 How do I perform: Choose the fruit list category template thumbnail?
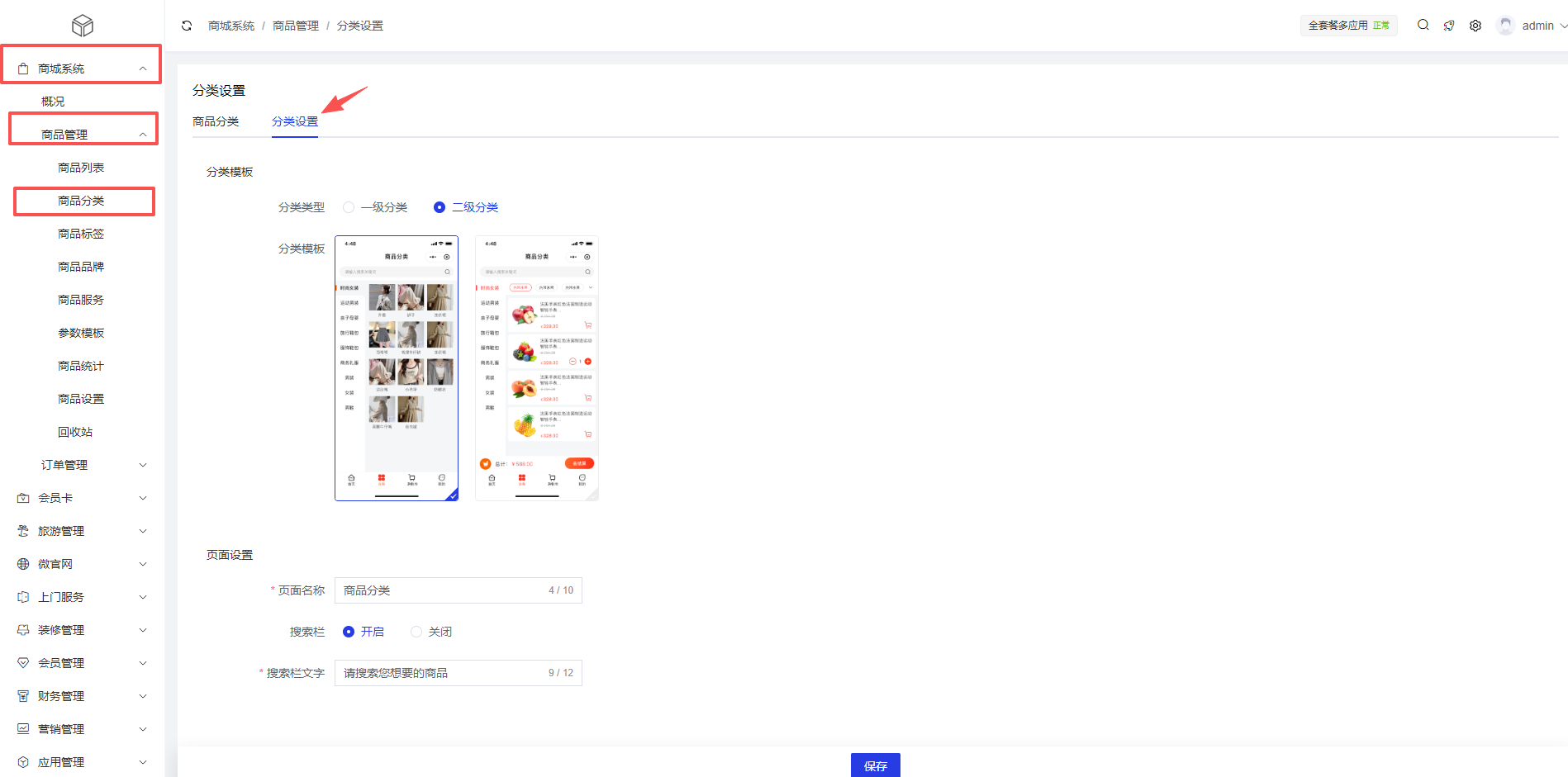(x=537, y=368)
